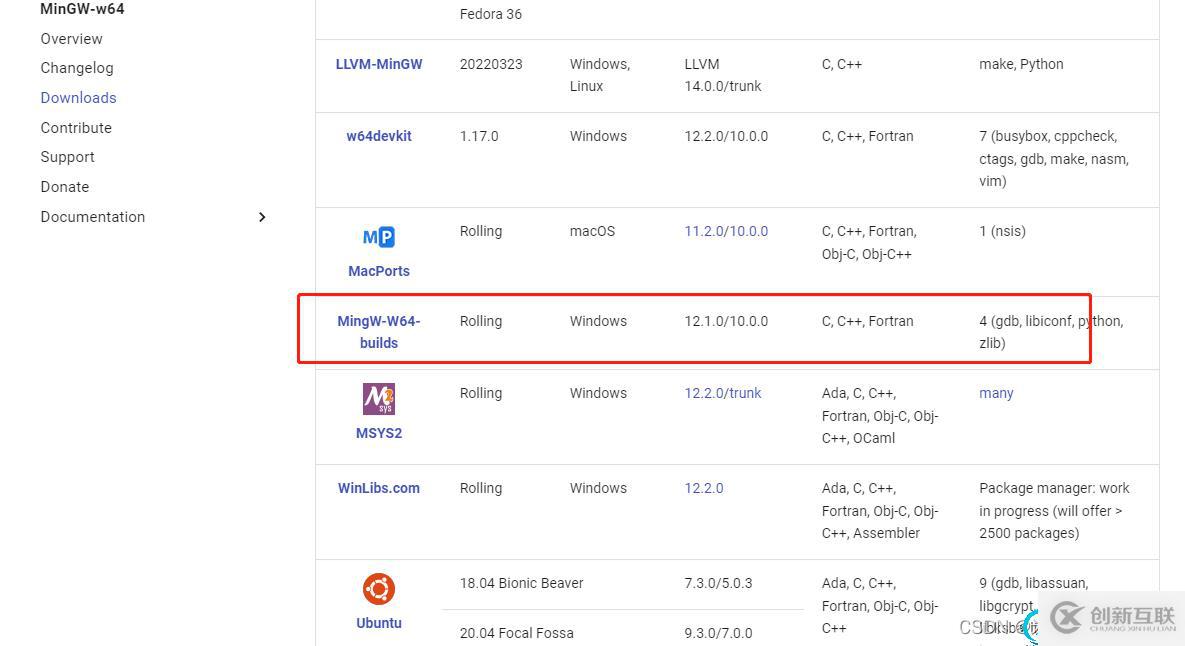Select the MingW-W64-builds 'Rolling' cell
Screen dimensions: 1185x646
(x=481, y=321)
